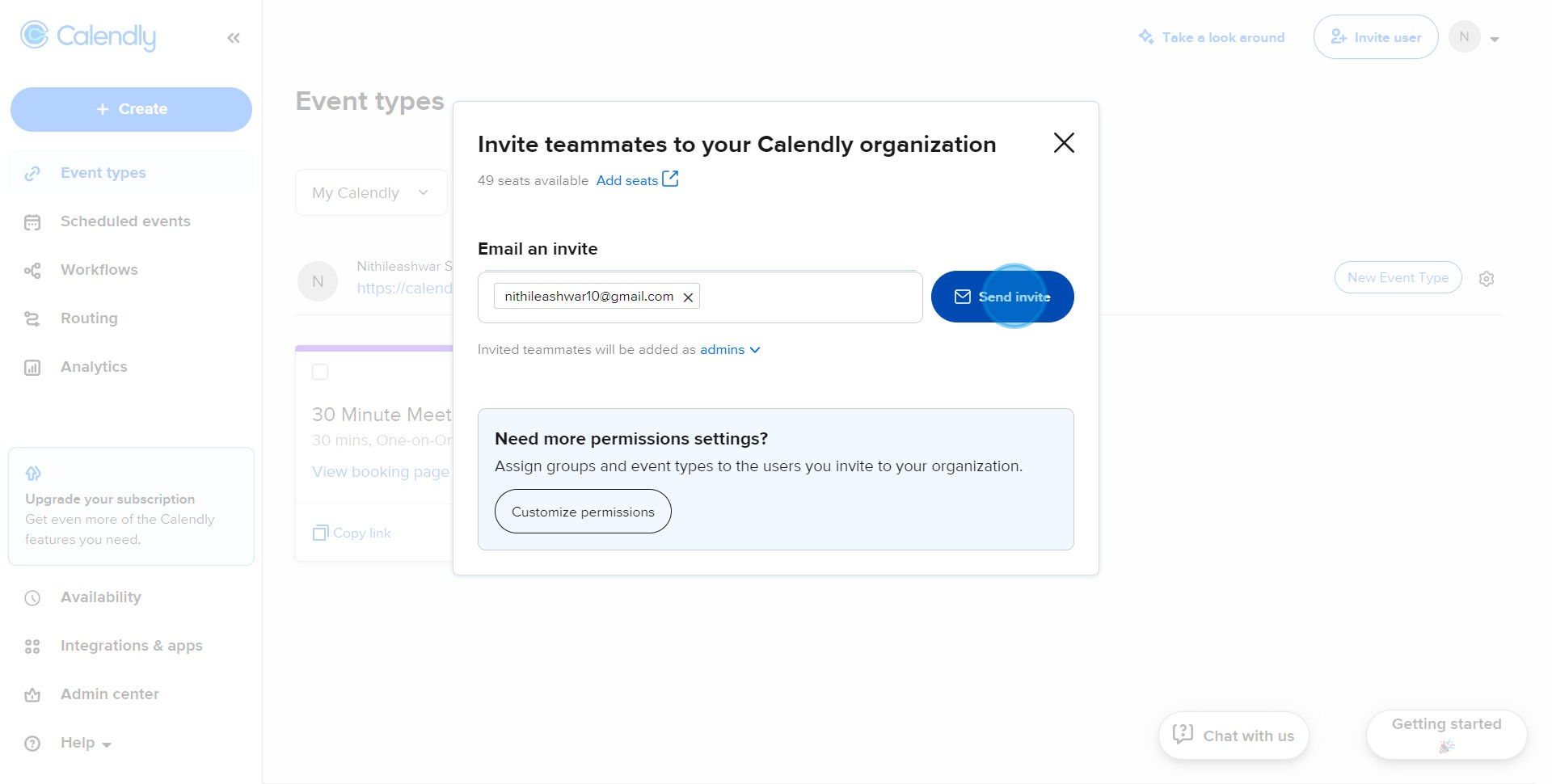The width and height of the screenshot is (1552, 784).
Task: Click Customize permissions button
Action: point(583,512)
